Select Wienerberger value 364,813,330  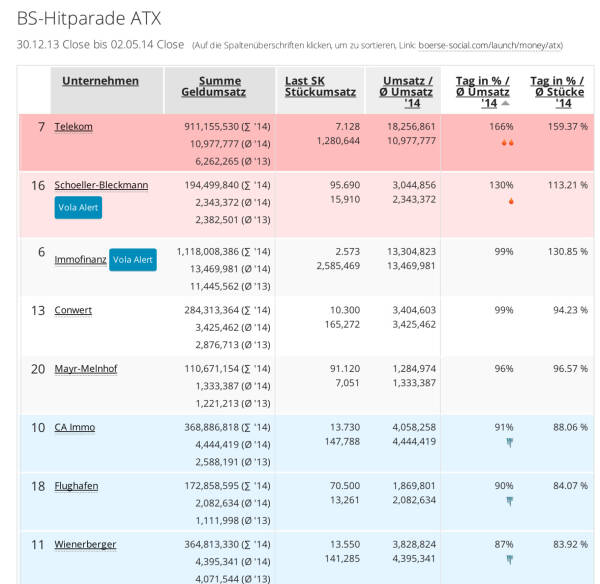(212, 545)
